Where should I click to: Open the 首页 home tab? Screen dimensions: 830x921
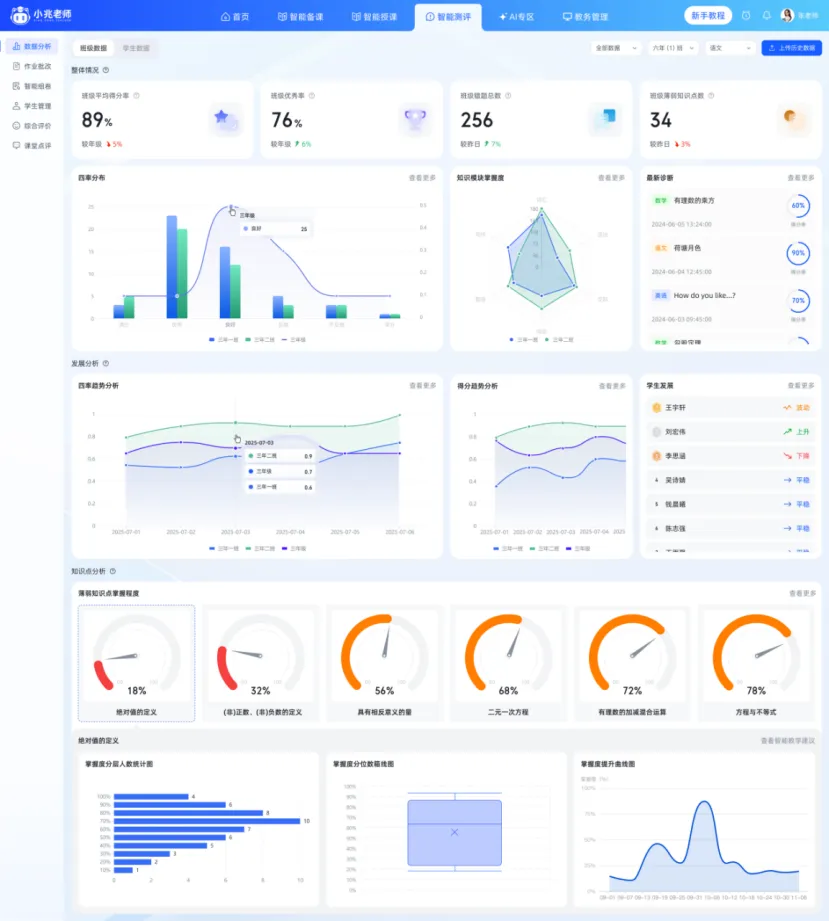pyautogui.click(x=235, y=17)
